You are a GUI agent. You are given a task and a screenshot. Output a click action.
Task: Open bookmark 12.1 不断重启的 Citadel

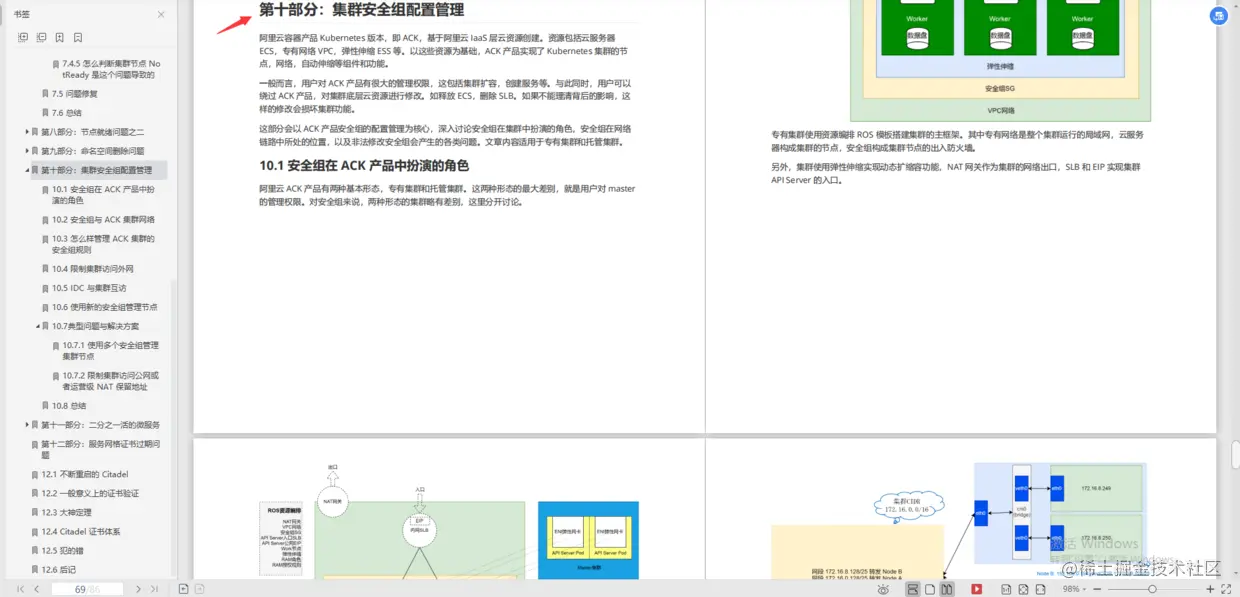click(x=85, y=474)
